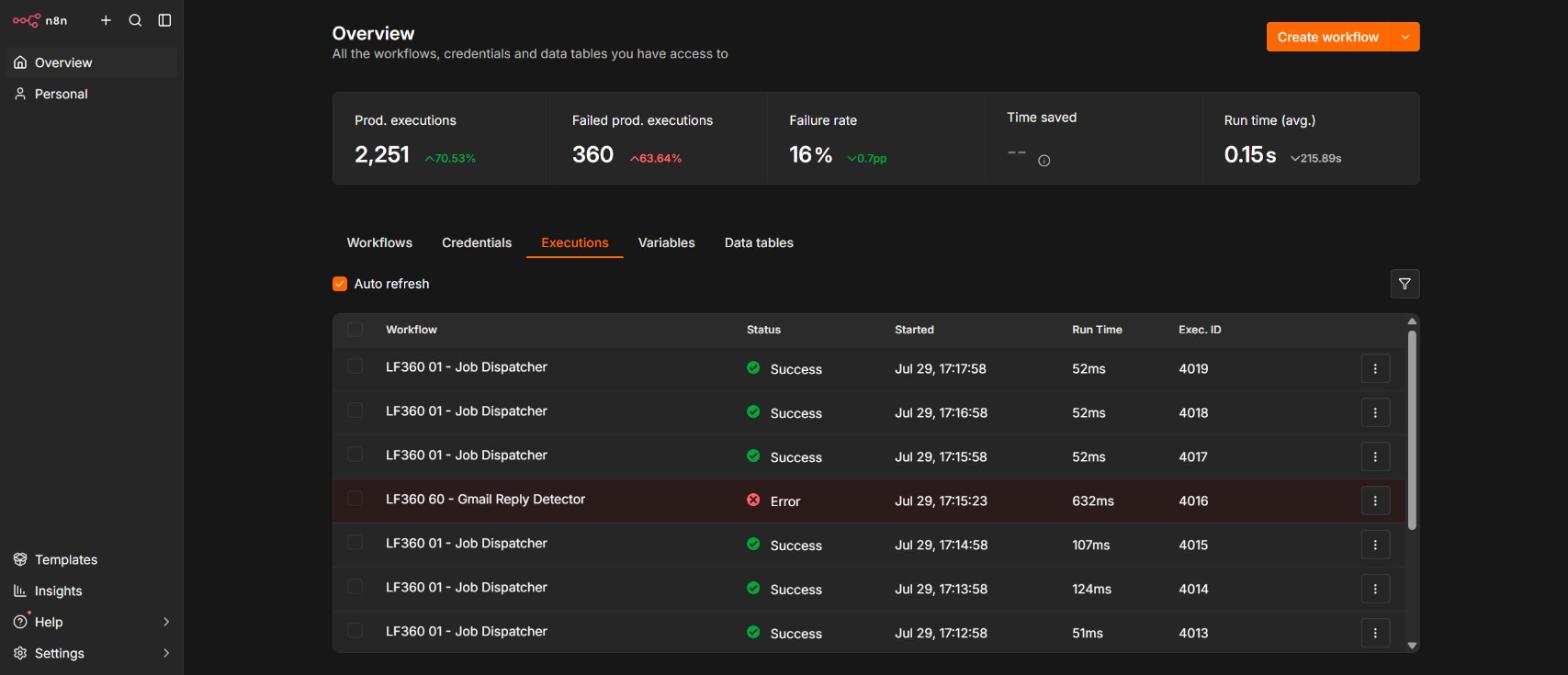Open the Templates link in sidebar
Image resolution: width=1568 pixels, height=675 pixels.
(x=91, y=559)
